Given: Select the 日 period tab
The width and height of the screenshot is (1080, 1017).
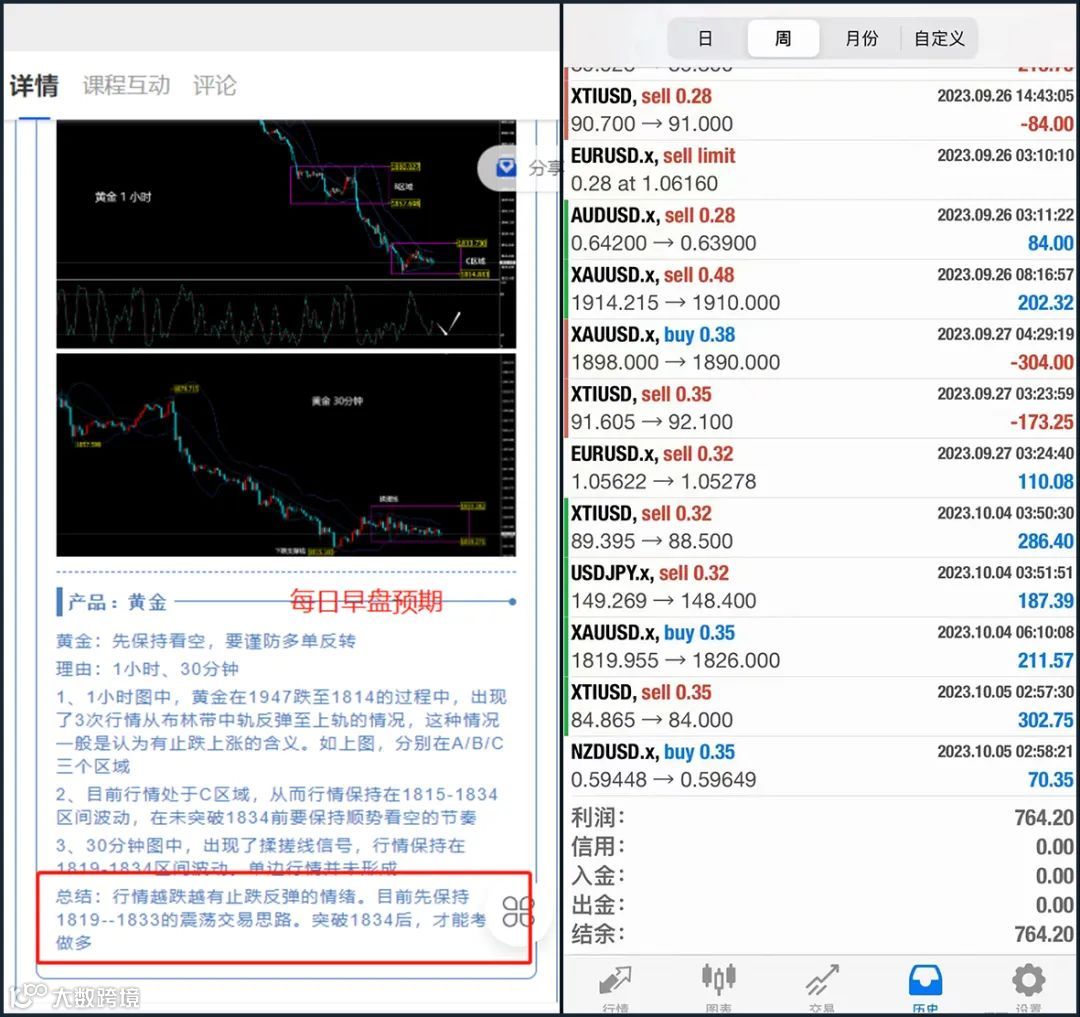Looking at the screenshot, I should 705,39.
